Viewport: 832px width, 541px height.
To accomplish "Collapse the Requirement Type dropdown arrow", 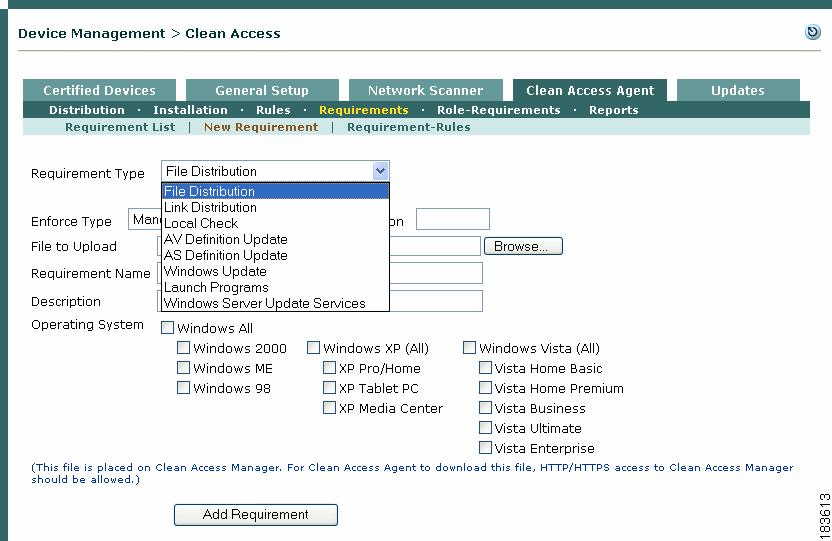I will pos(380,171).
